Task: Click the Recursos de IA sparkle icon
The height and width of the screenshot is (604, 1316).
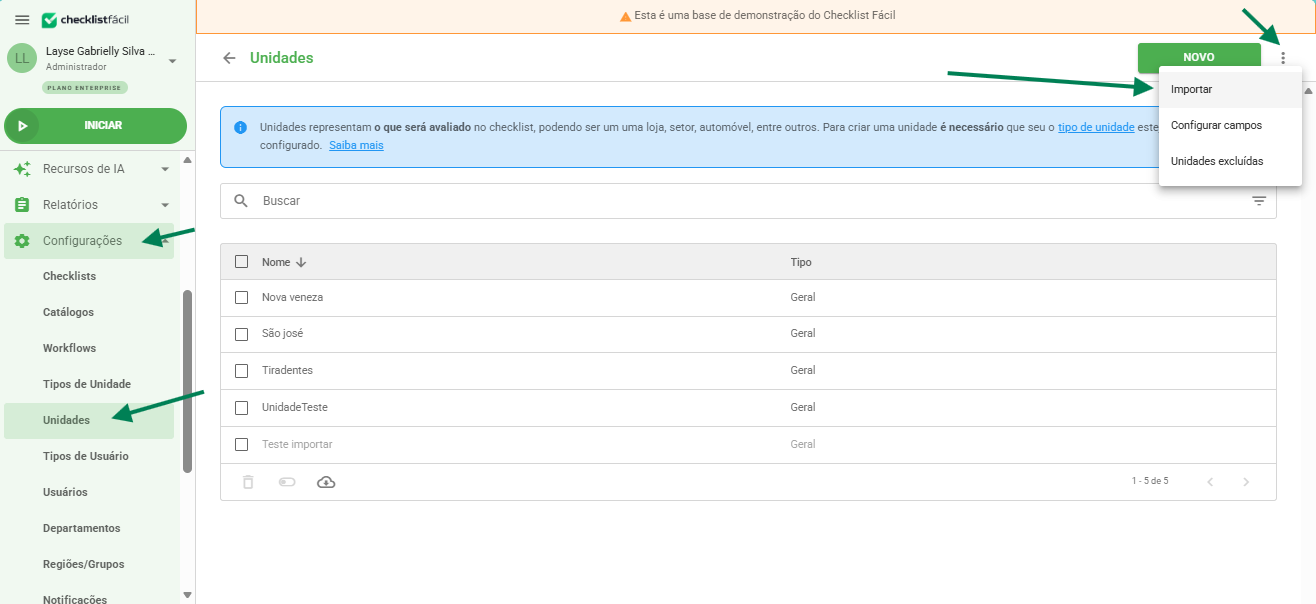Action: click(22, 169)
